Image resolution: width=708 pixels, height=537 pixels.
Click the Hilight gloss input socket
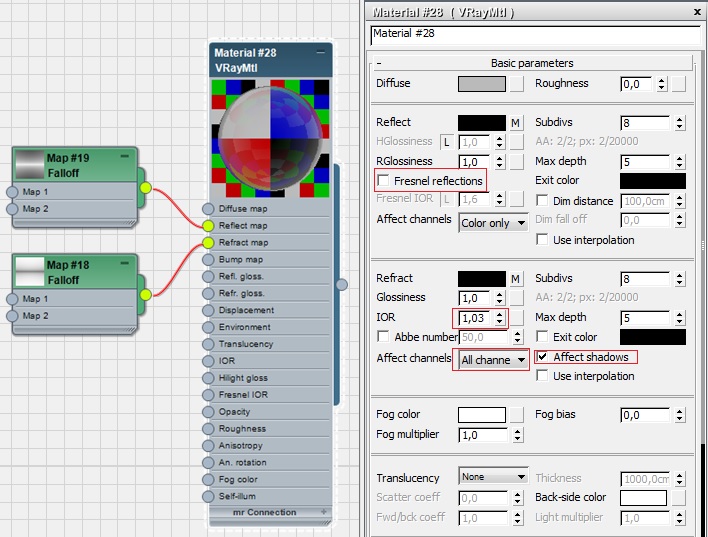click(x=208, y=378)
